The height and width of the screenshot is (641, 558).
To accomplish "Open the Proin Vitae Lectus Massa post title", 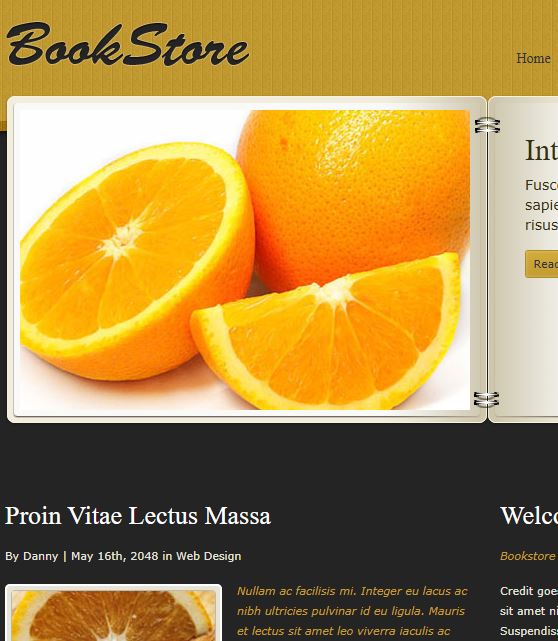I will [x=138, y=515].
